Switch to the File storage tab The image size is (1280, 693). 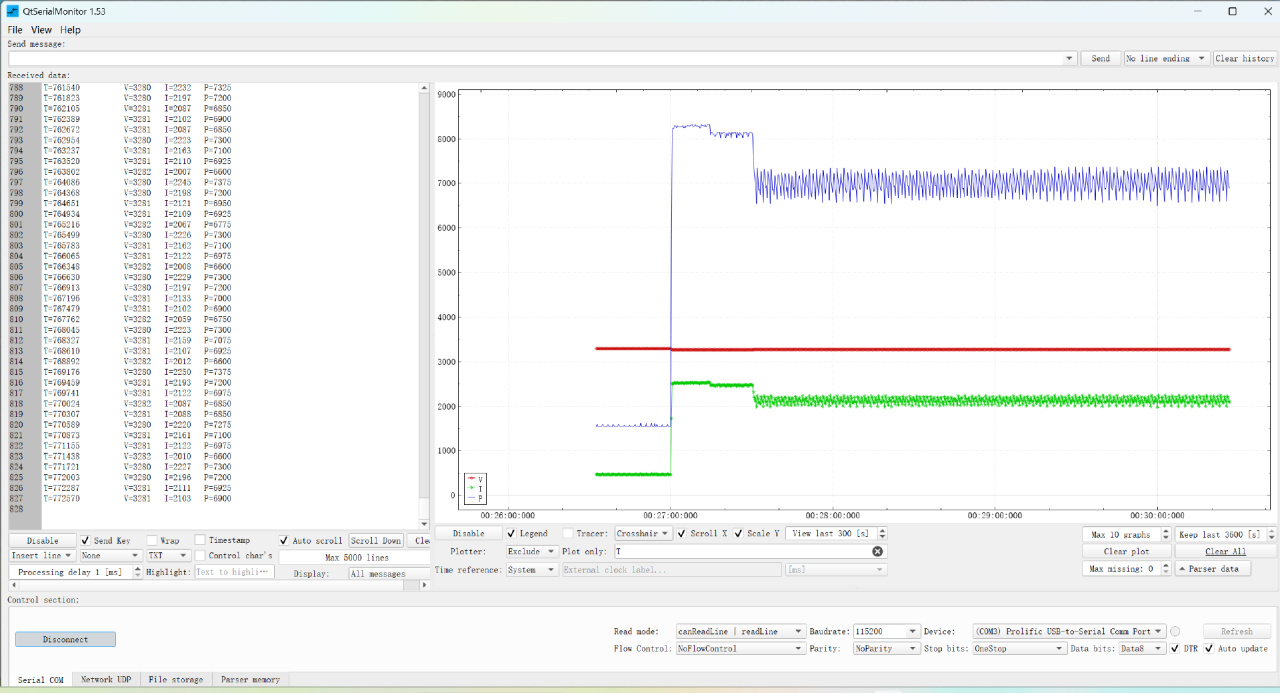176,680
